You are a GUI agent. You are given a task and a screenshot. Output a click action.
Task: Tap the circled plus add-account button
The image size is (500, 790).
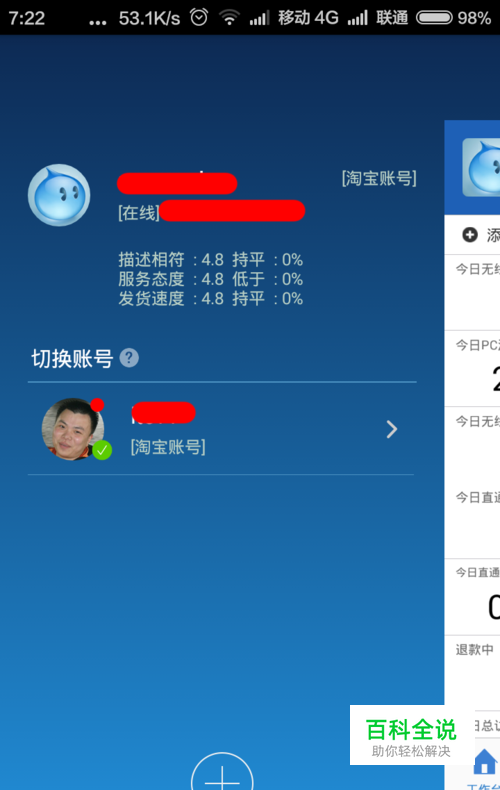[222, 771]
